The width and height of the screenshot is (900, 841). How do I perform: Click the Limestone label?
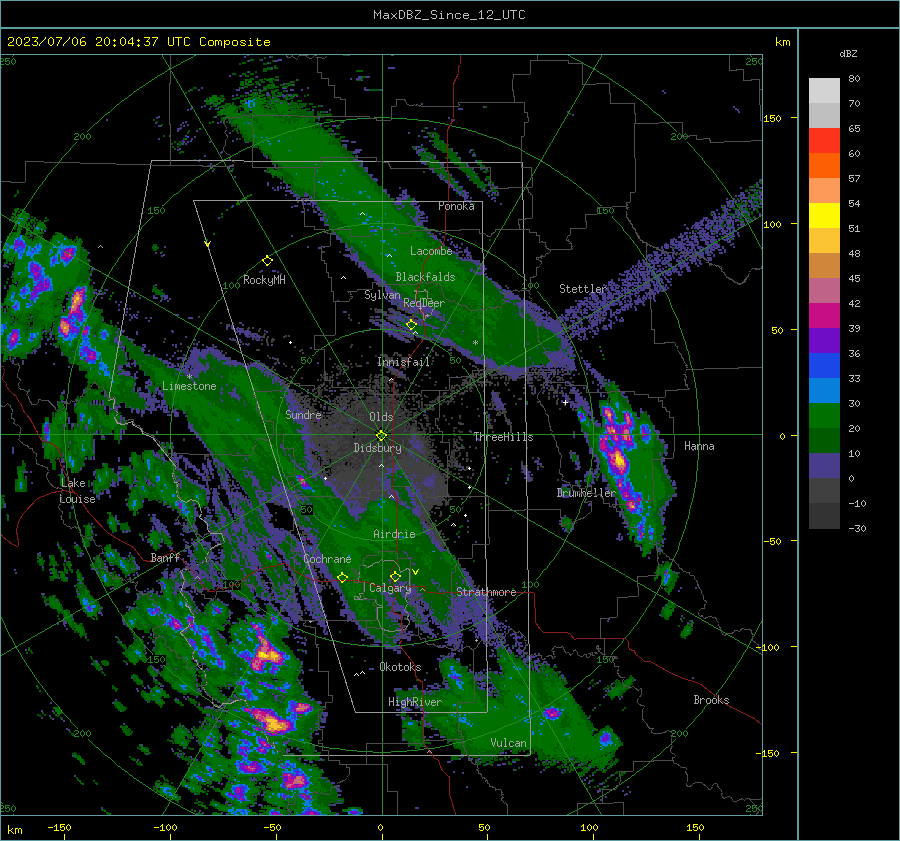[x=189, y=386]
